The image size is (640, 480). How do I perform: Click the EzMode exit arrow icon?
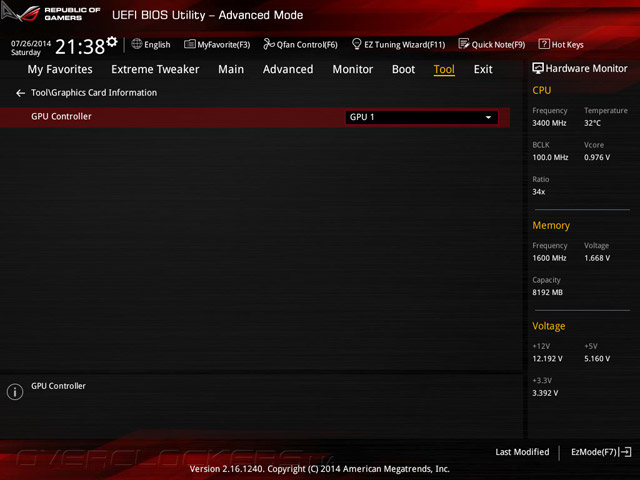625,452
